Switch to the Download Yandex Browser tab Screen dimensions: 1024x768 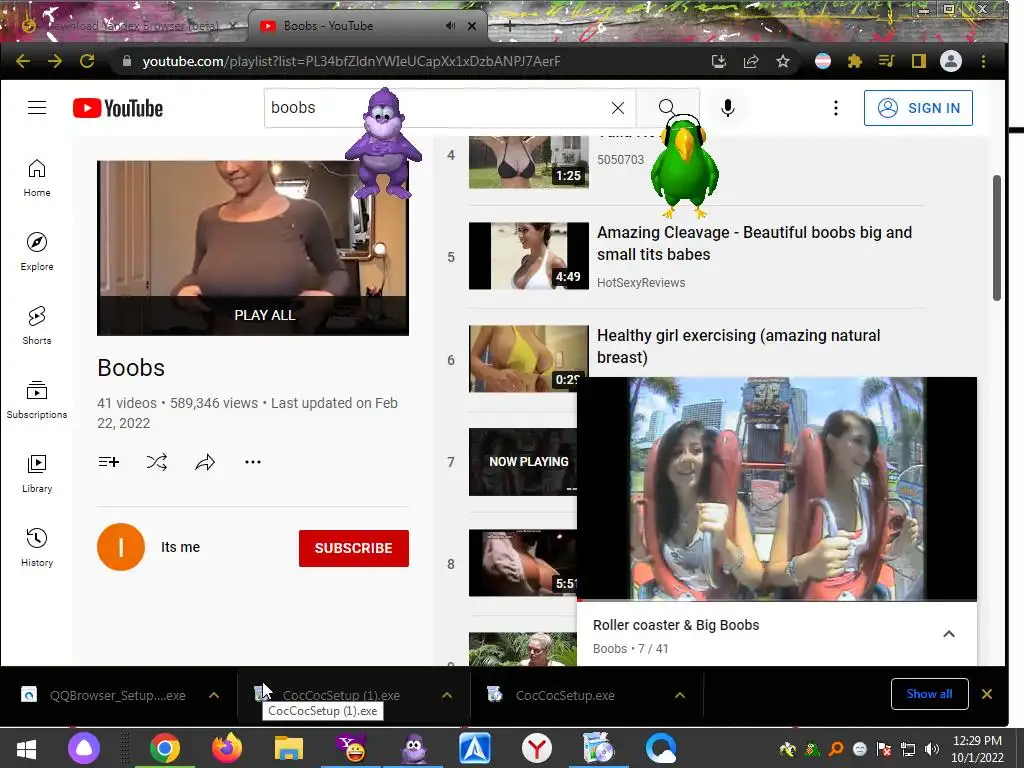click(131, 26)
